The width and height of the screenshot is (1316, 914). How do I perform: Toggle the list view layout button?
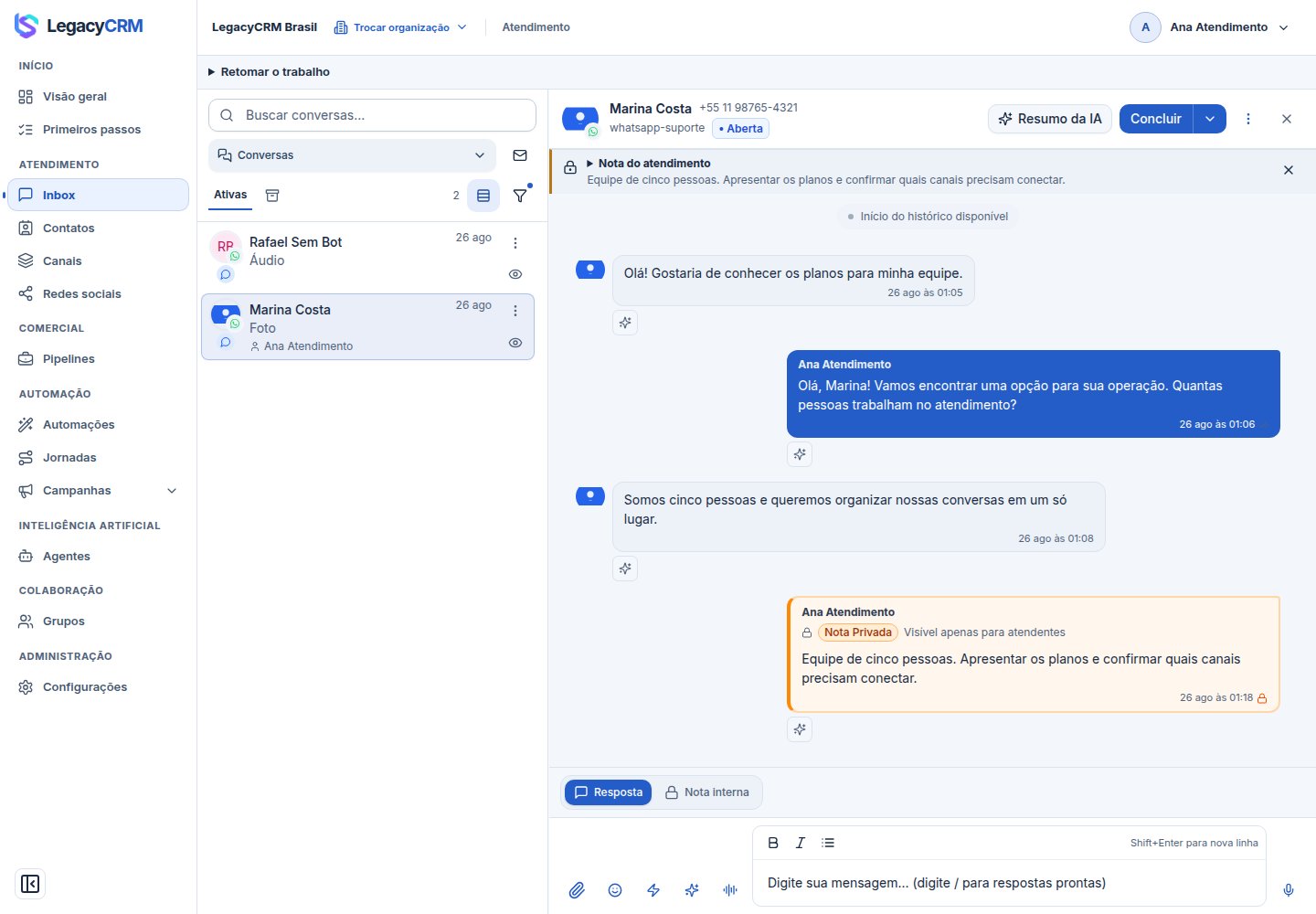(483, 196)
